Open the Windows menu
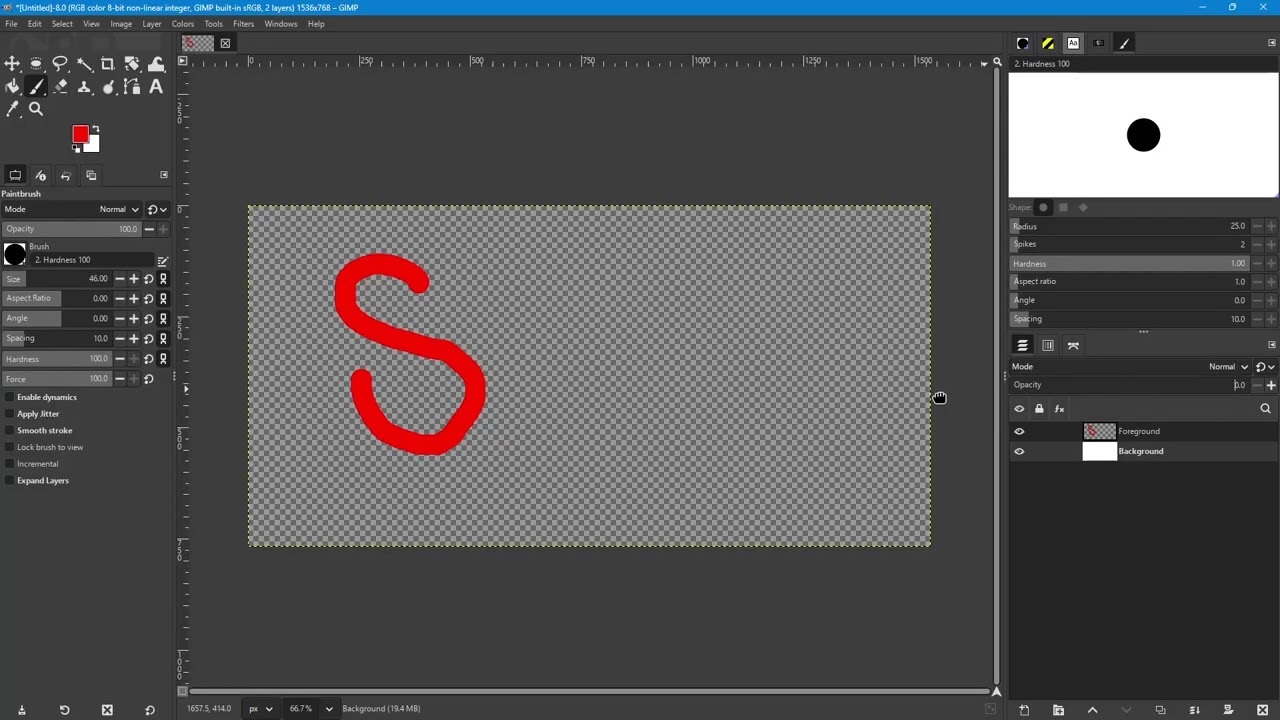 tap(281, 24)
